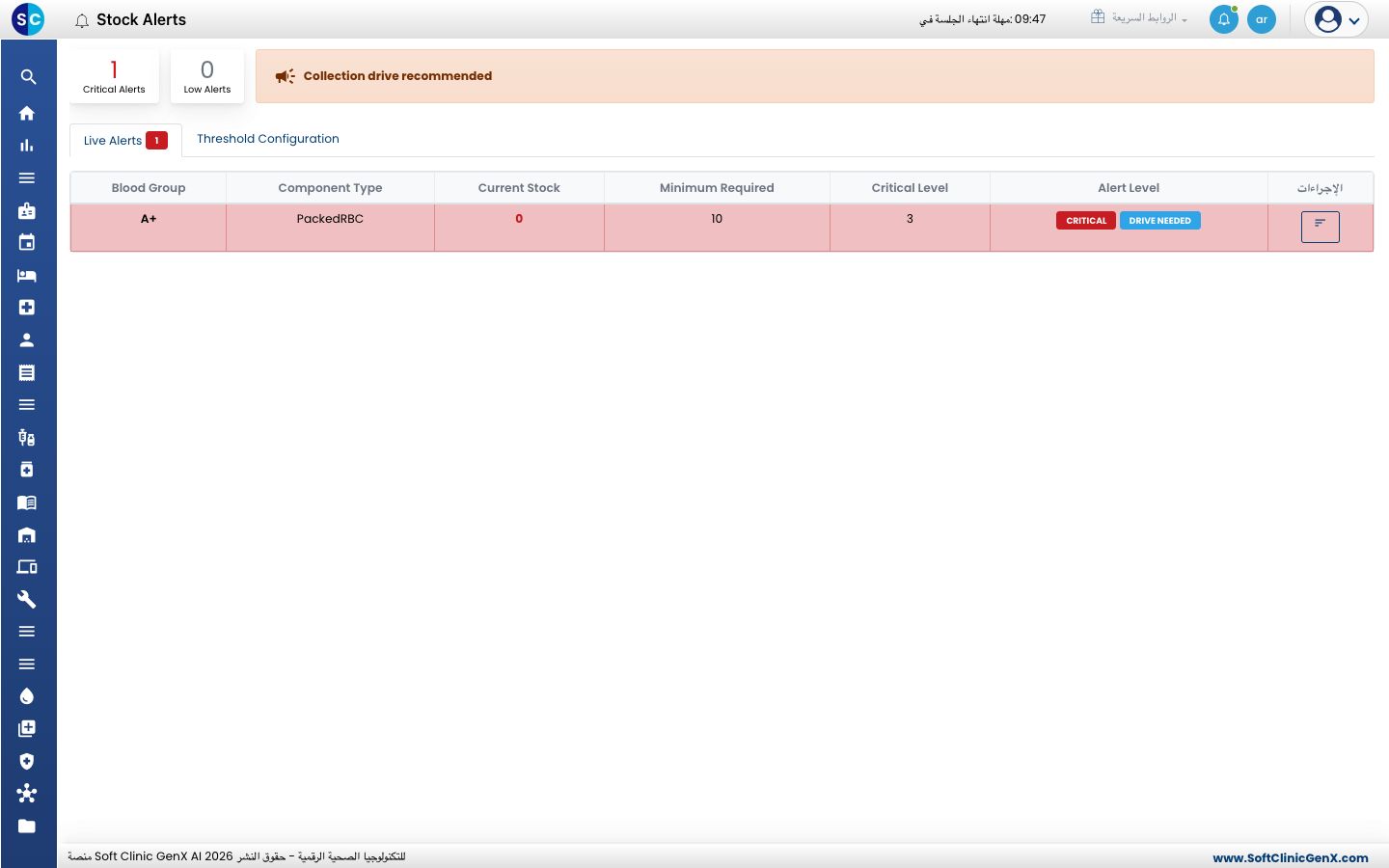
Task: Open the folder icon in sidebar
Action: pos(27,827)
